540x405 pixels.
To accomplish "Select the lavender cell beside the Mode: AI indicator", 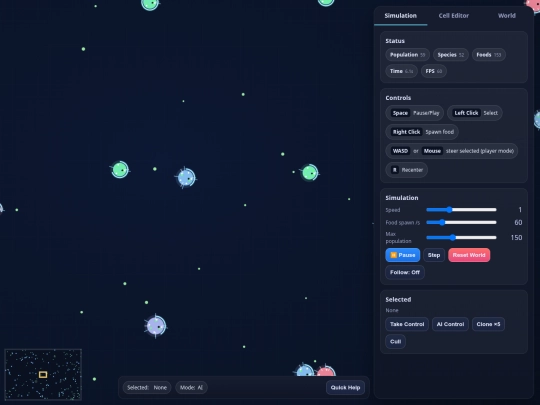I will [x=156, y=325].
